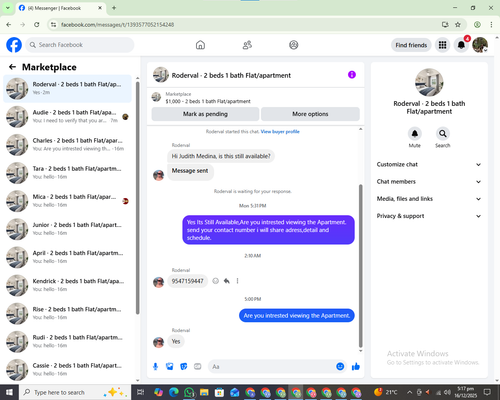Open emoji picker in message box
Image resolution: width=500 pixels, height=400 pixels.
(340, 367)
